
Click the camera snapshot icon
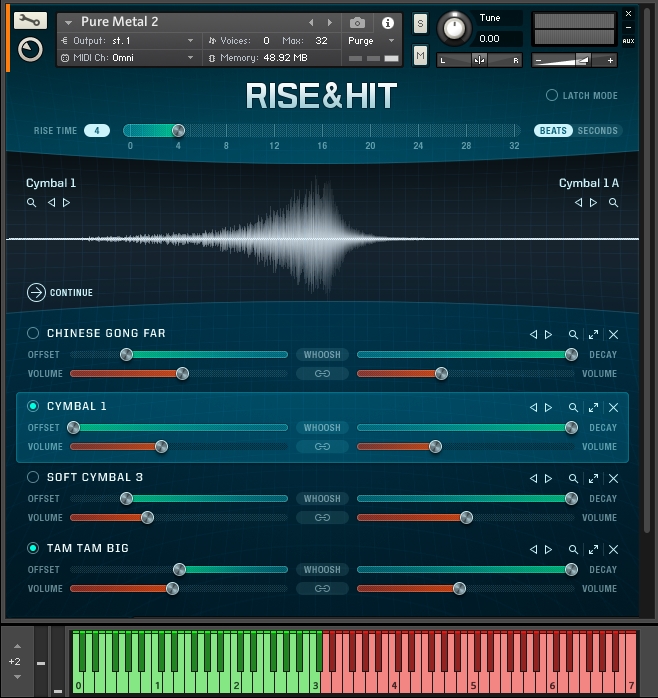[x=357, y=23]
